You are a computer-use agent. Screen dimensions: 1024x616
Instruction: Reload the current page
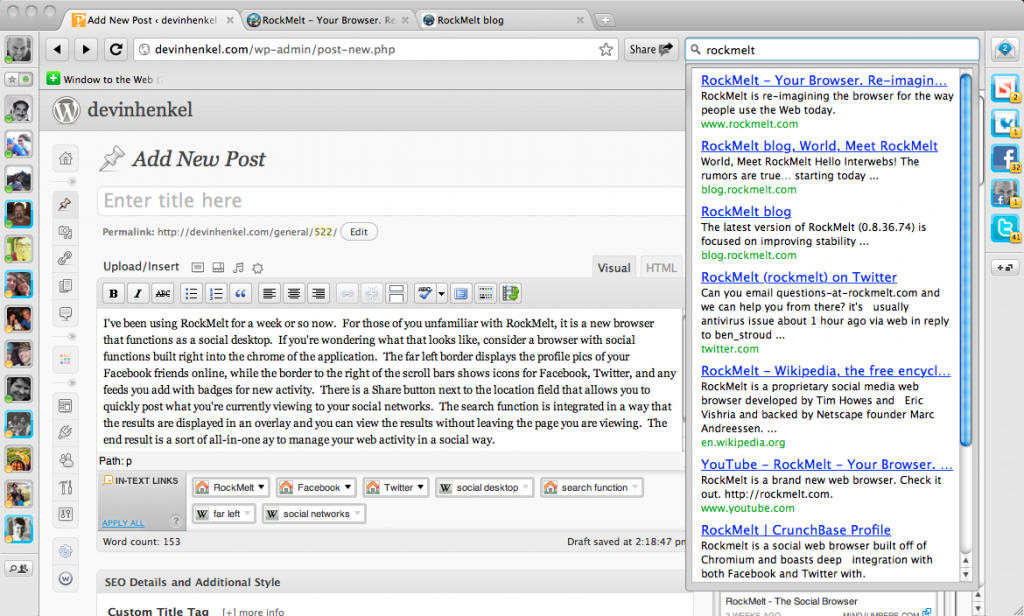pyautogui.click(x=116, y=50)
